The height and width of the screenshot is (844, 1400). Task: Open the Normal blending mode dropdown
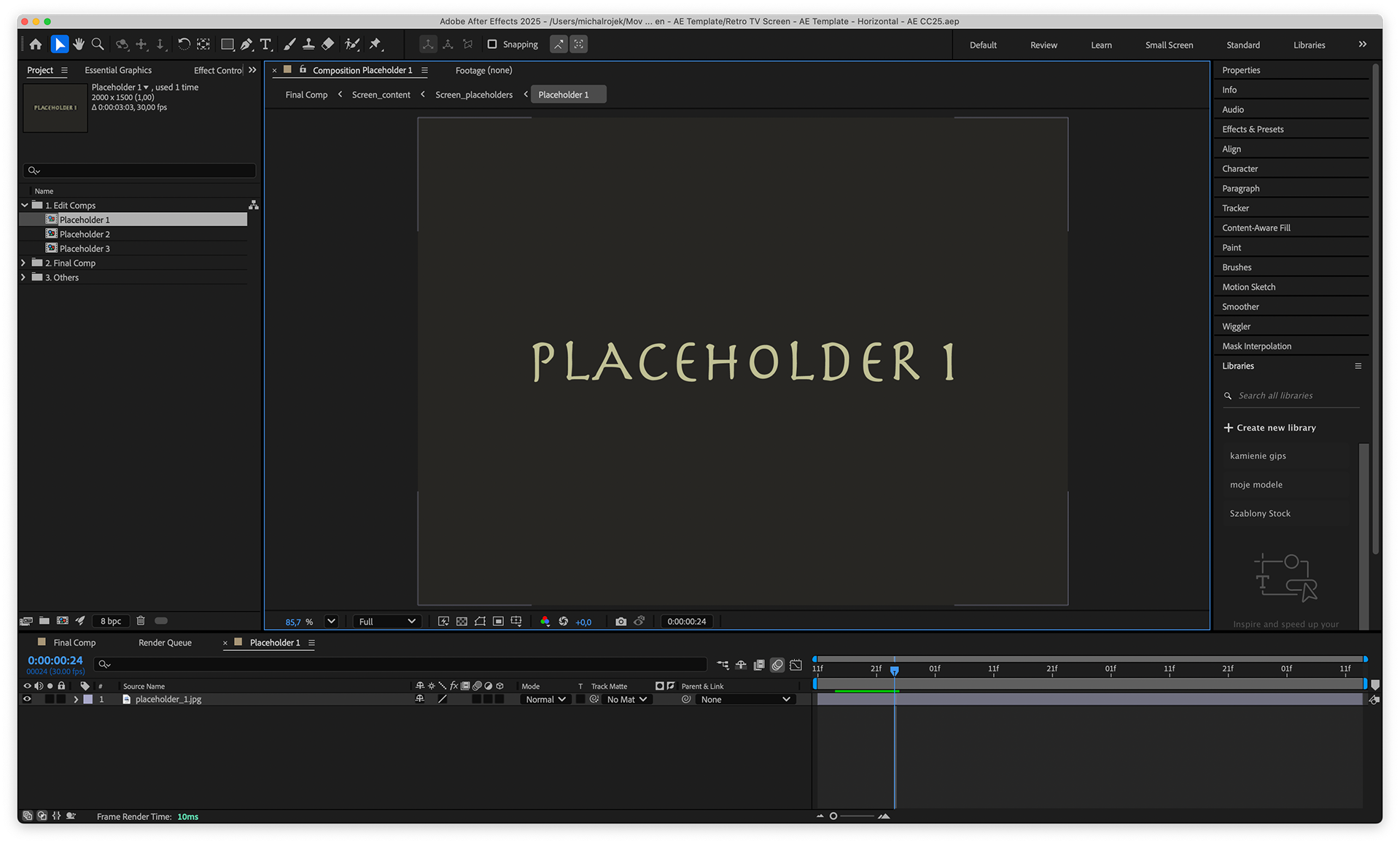545,700
